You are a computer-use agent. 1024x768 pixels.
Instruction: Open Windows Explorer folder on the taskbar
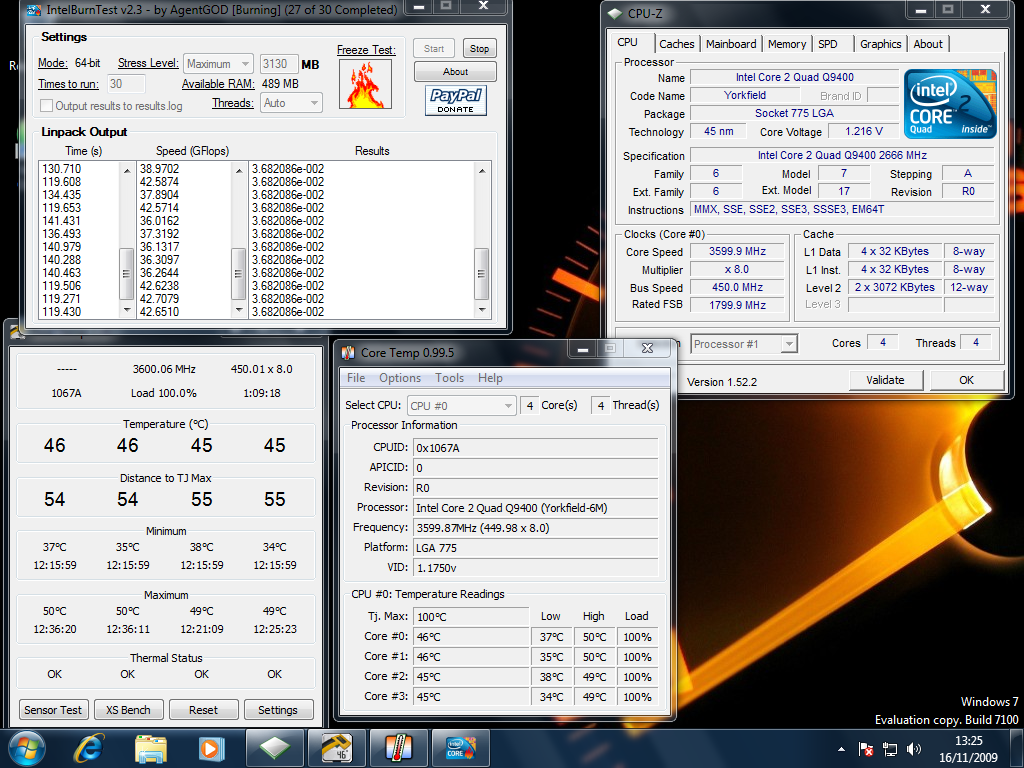(x=150, y=748)
